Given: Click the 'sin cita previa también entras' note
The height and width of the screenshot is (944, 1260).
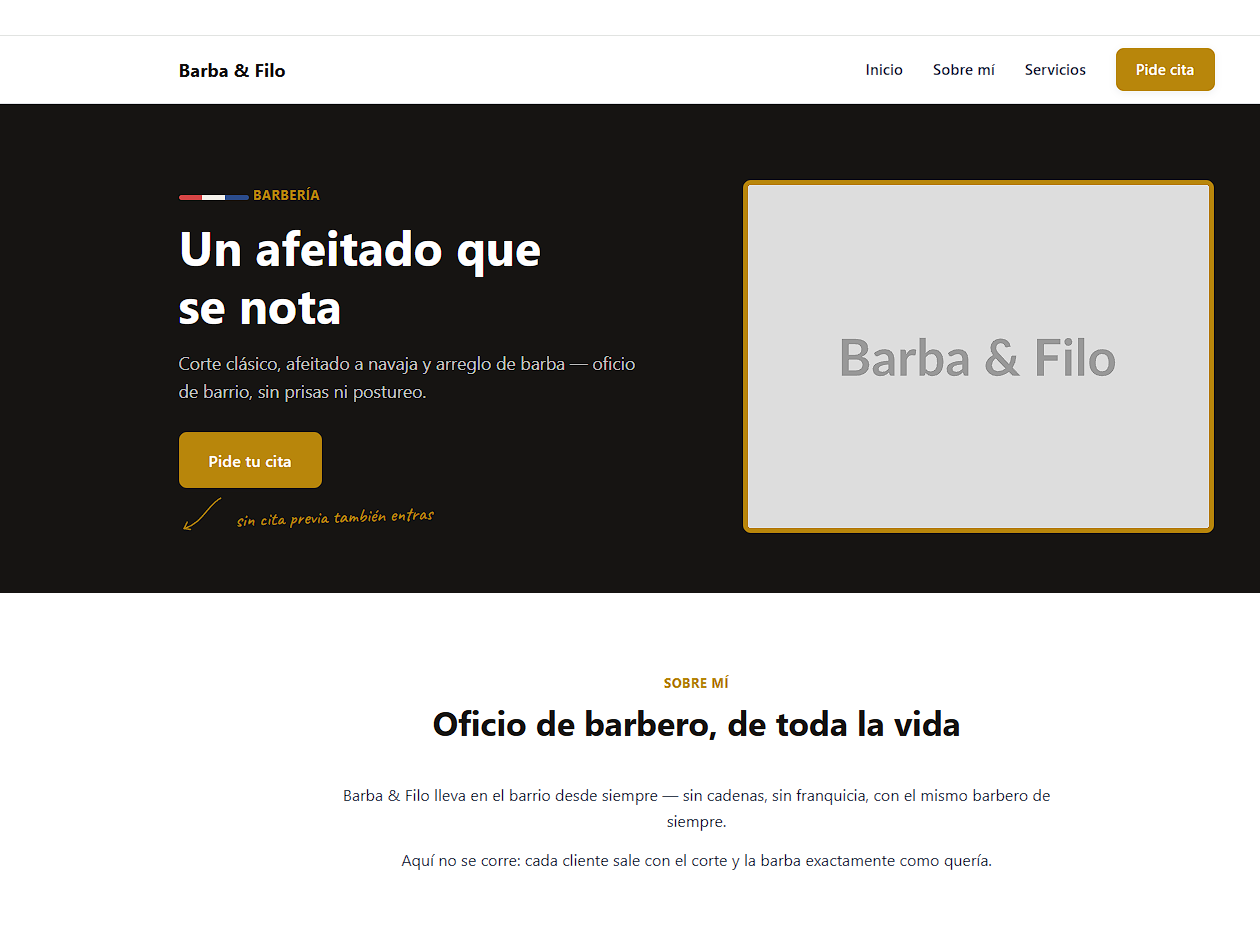Looking at the screenshot, I should (x=335, y=518).
